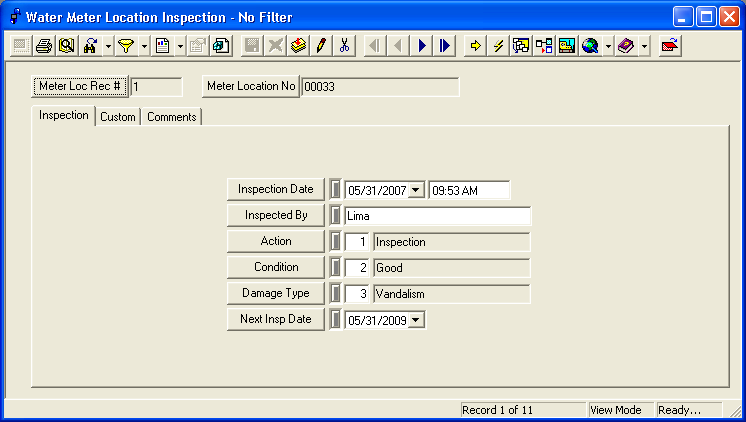Click the Next Insp Date label button
Viewport: 746px width, 422px height.
coord(275,319)
